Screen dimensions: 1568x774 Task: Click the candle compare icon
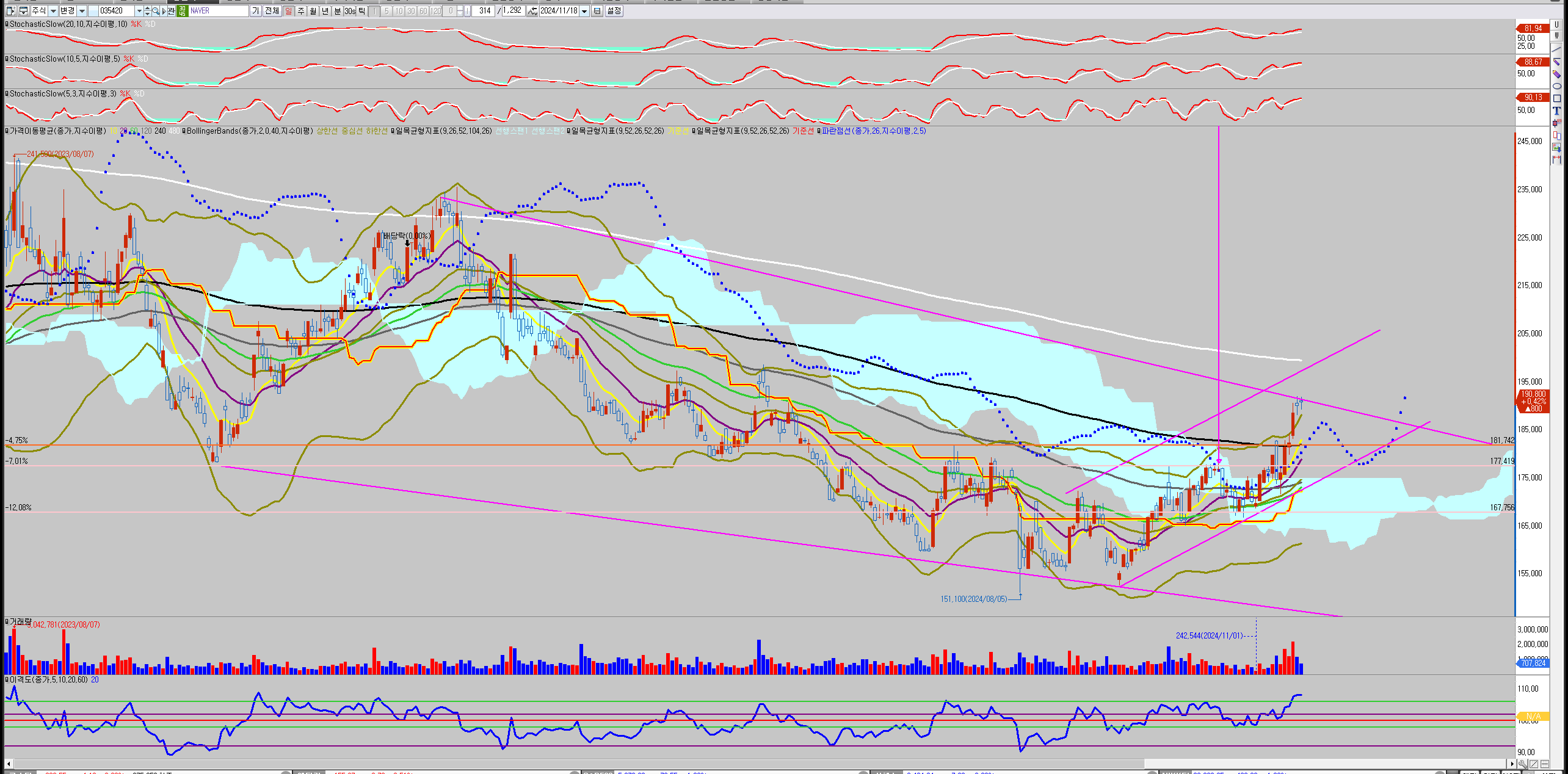click(x=1557, y=135)
